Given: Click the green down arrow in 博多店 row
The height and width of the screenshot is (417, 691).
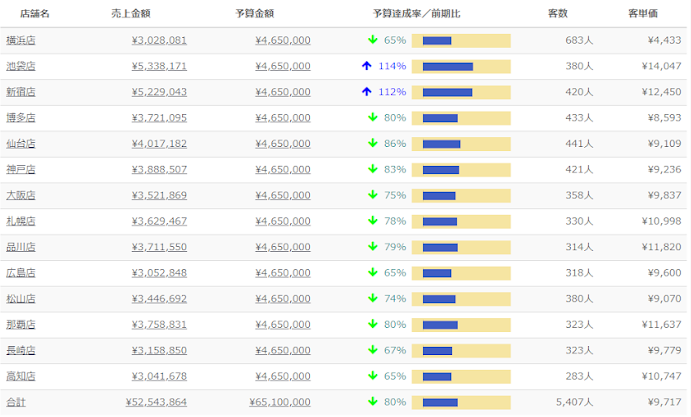Looking at the screenshot, I should tap(372, 118).
